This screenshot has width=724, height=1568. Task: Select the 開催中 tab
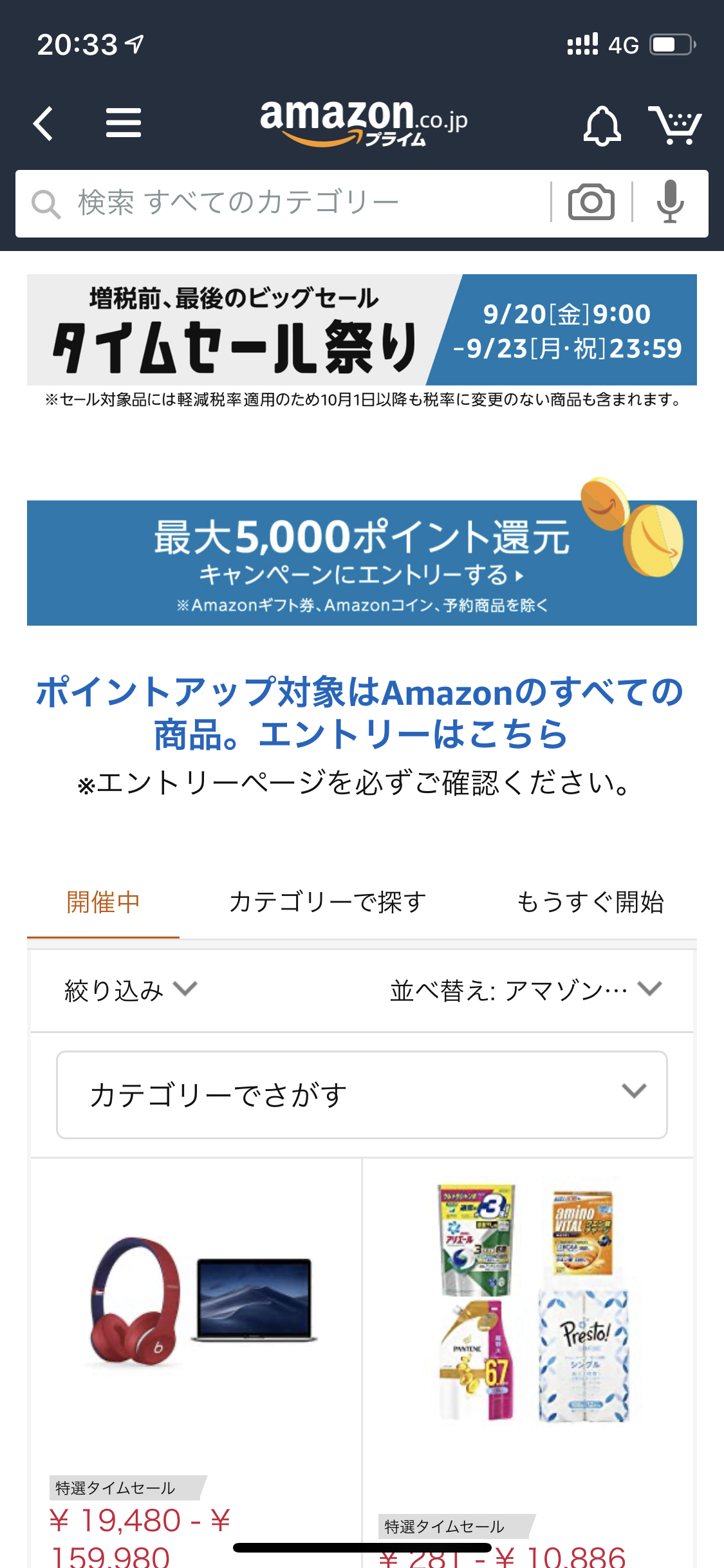click(x=103, y=902)
